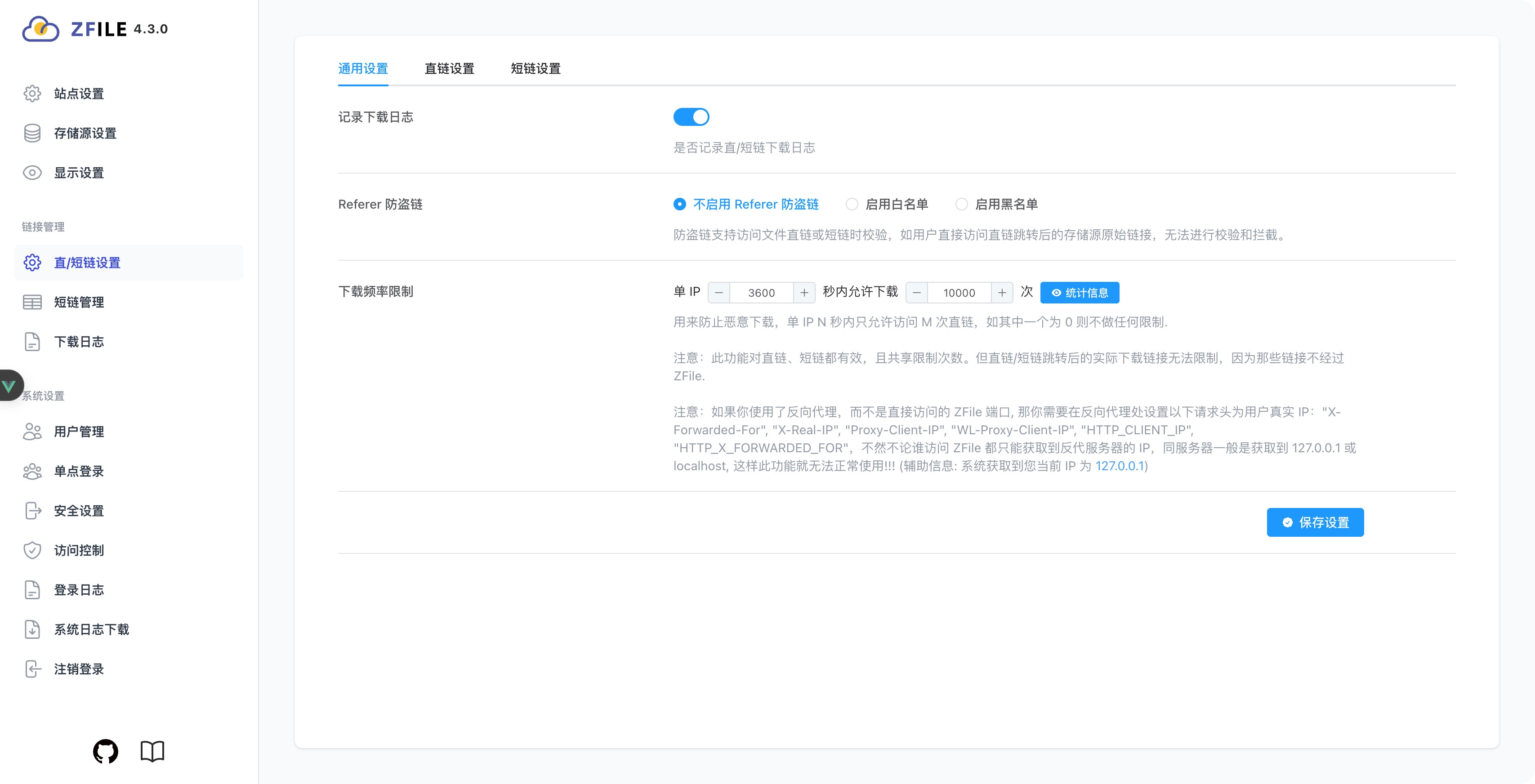Click the 用户管理 users icon
Image resolution: width=1535 pixels, height=784 pixels.
32,431
